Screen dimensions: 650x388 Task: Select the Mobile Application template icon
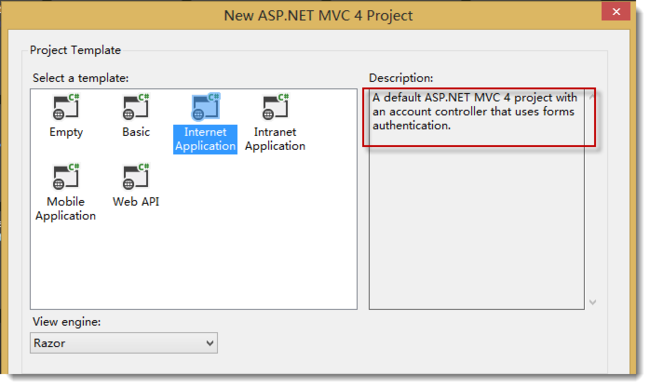[x=66, y=177]
